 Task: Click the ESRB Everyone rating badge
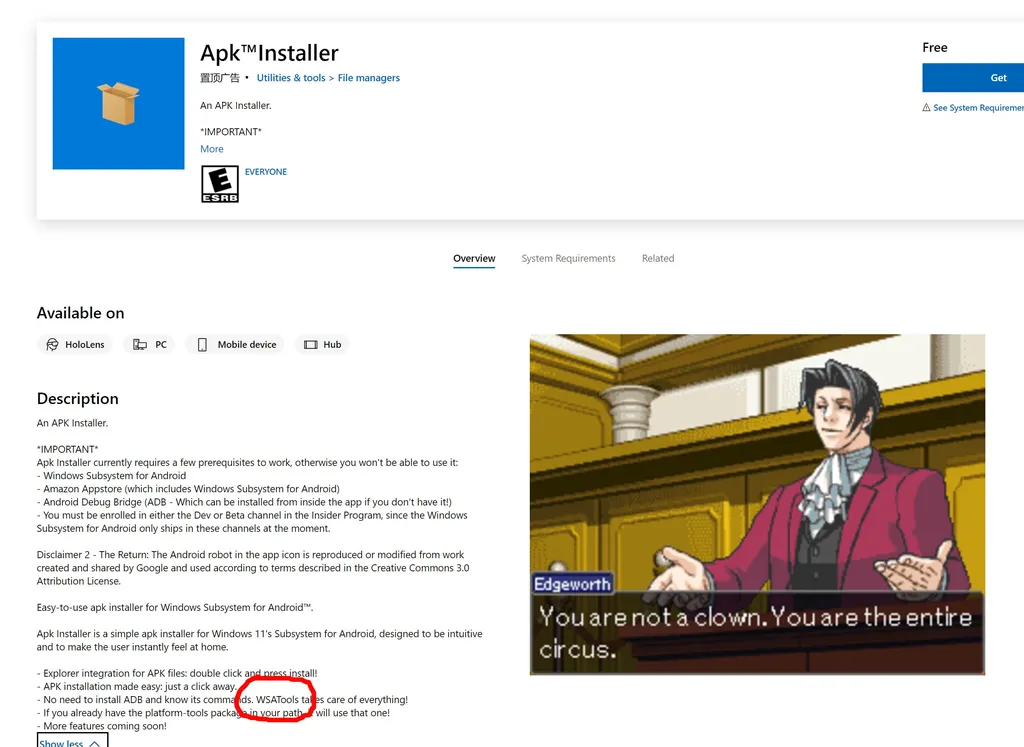[x=220, y=184]
